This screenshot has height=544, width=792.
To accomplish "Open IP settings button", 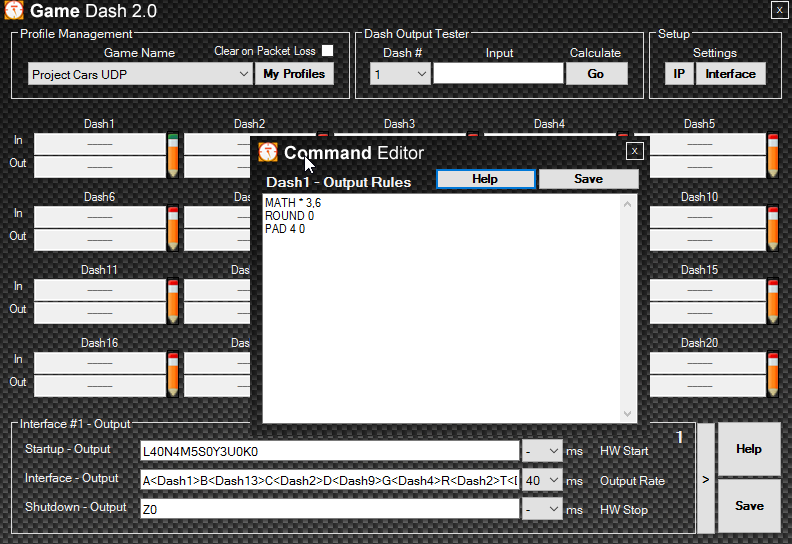I will [679, 74].
